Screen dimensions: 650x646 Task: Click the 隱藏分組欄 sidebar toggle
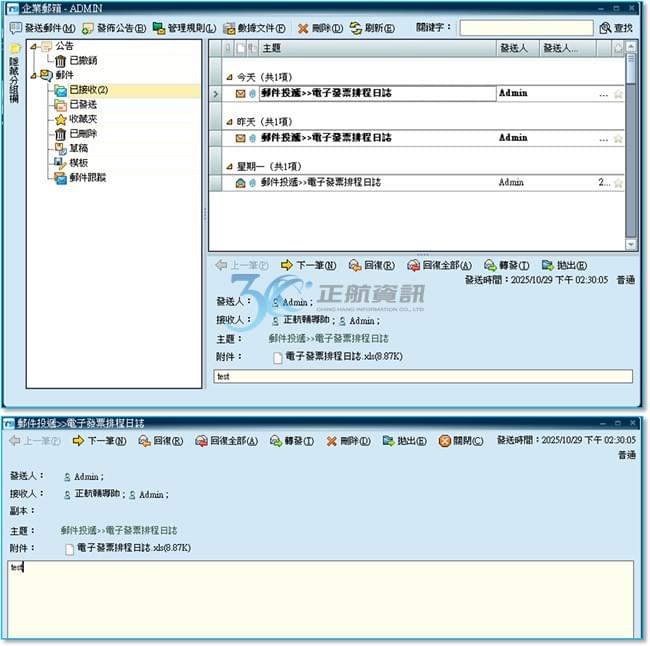(x=14, y=74)
